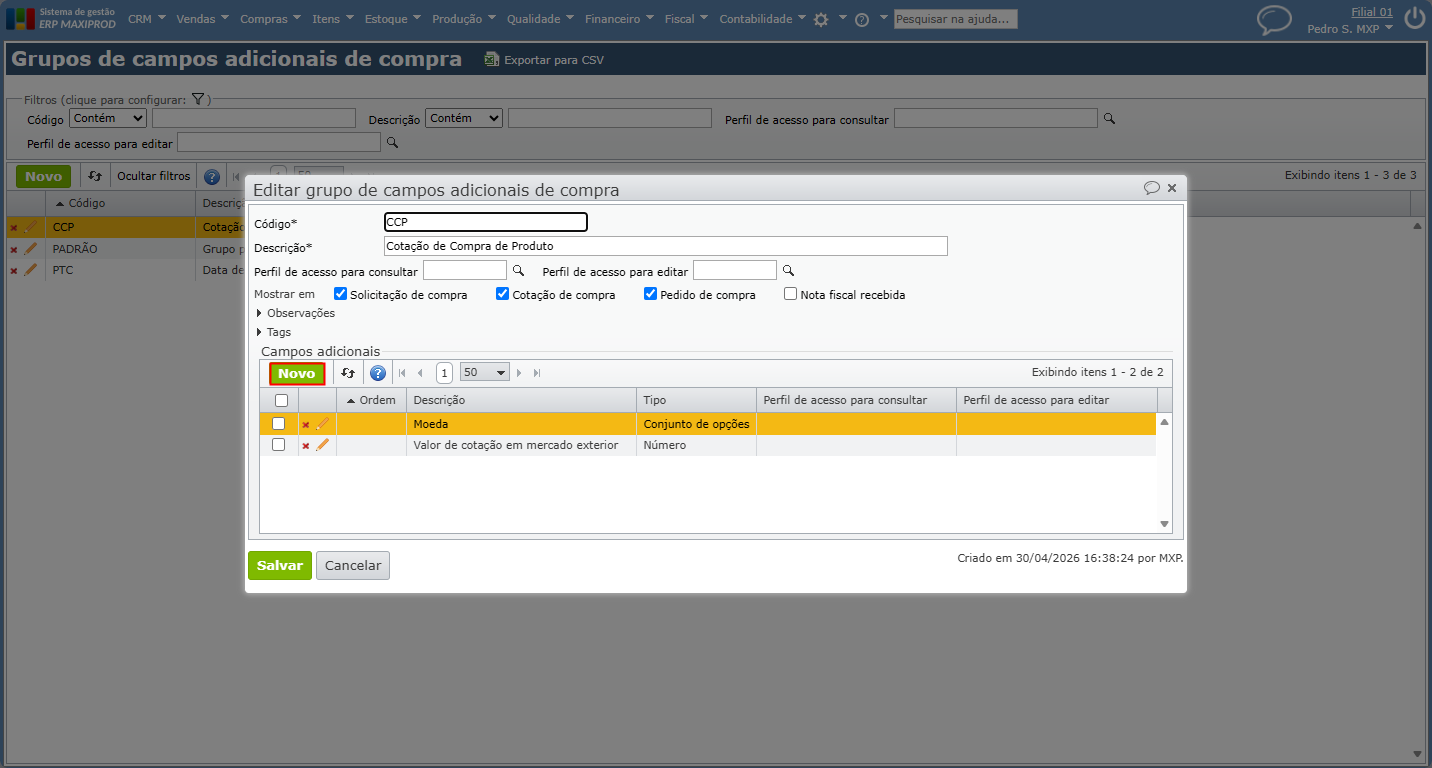
Task: Click the Código input field in dialog
Action: (486, 222)
